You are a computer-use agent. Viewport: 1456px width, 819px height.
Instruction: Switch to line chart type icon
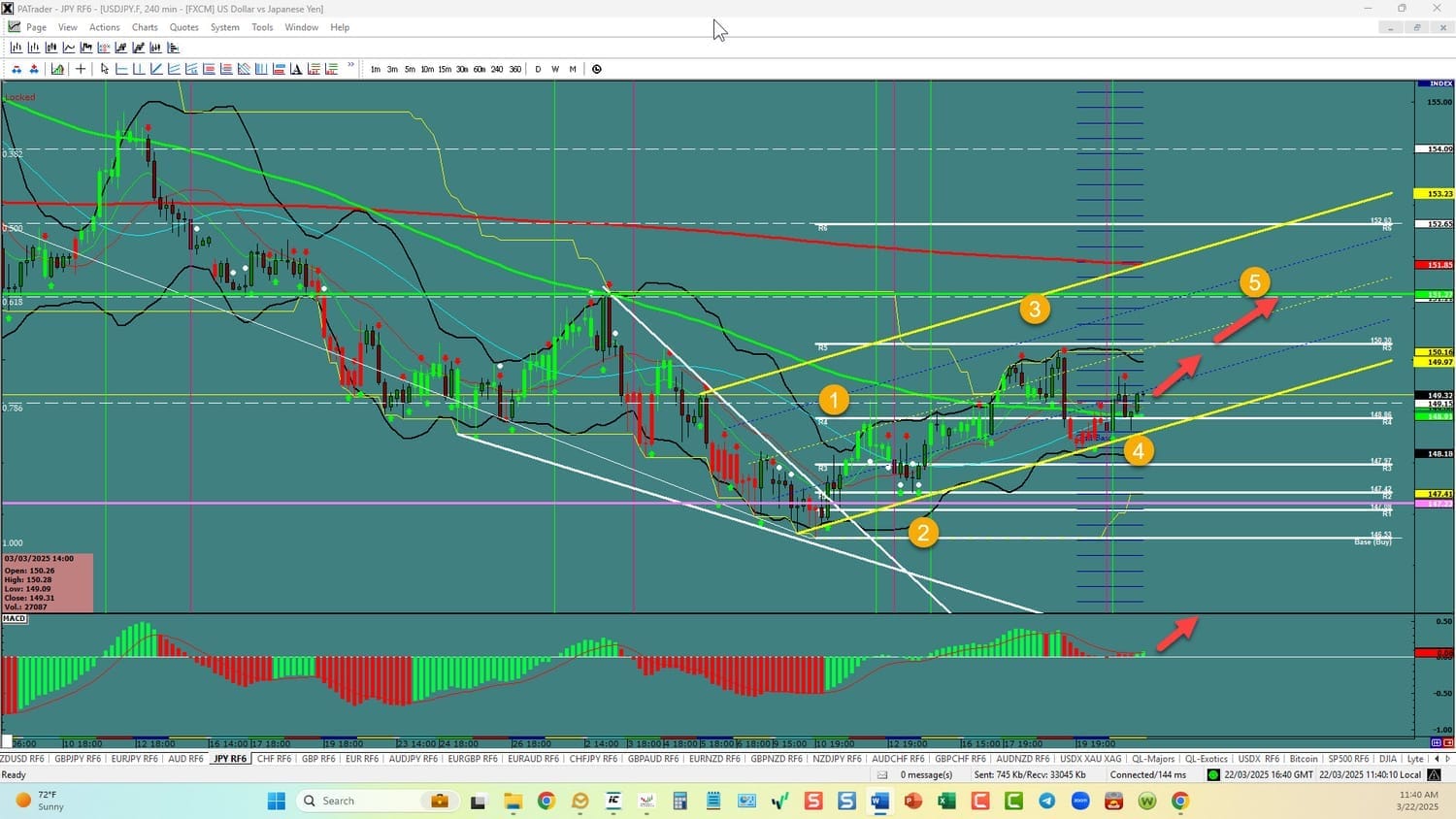[x=69, y=48]
